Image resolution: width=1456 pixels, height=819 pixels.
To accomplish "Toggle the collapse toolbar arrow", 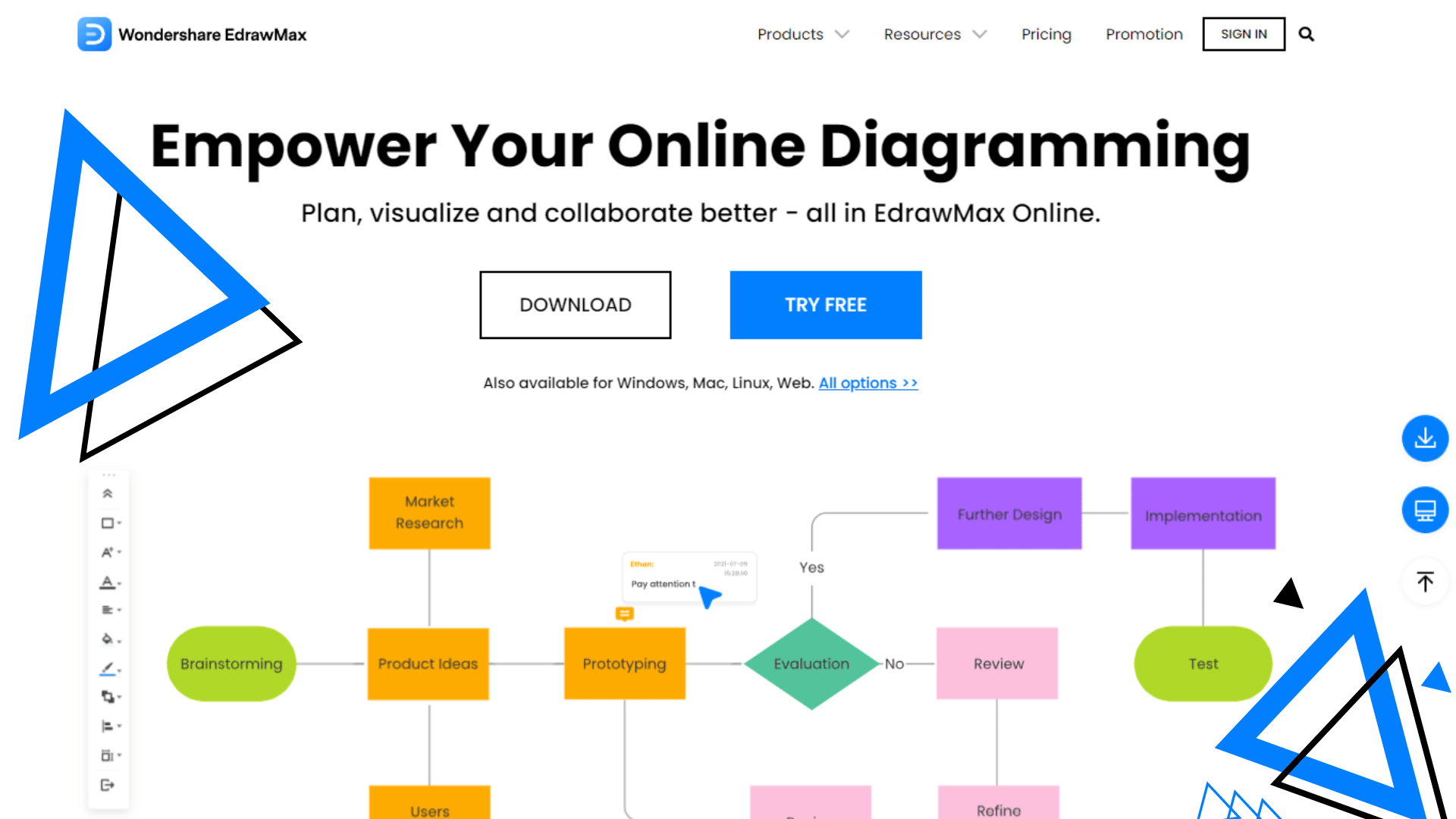I will point(108,494).
